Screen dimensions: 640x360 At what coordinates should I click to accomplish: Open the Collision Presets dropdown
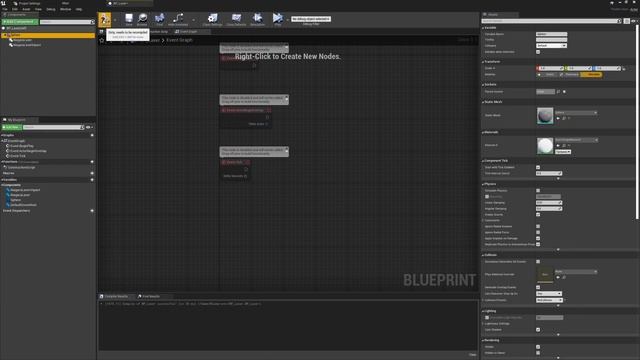pyautogui.click(x=549, y=300)
